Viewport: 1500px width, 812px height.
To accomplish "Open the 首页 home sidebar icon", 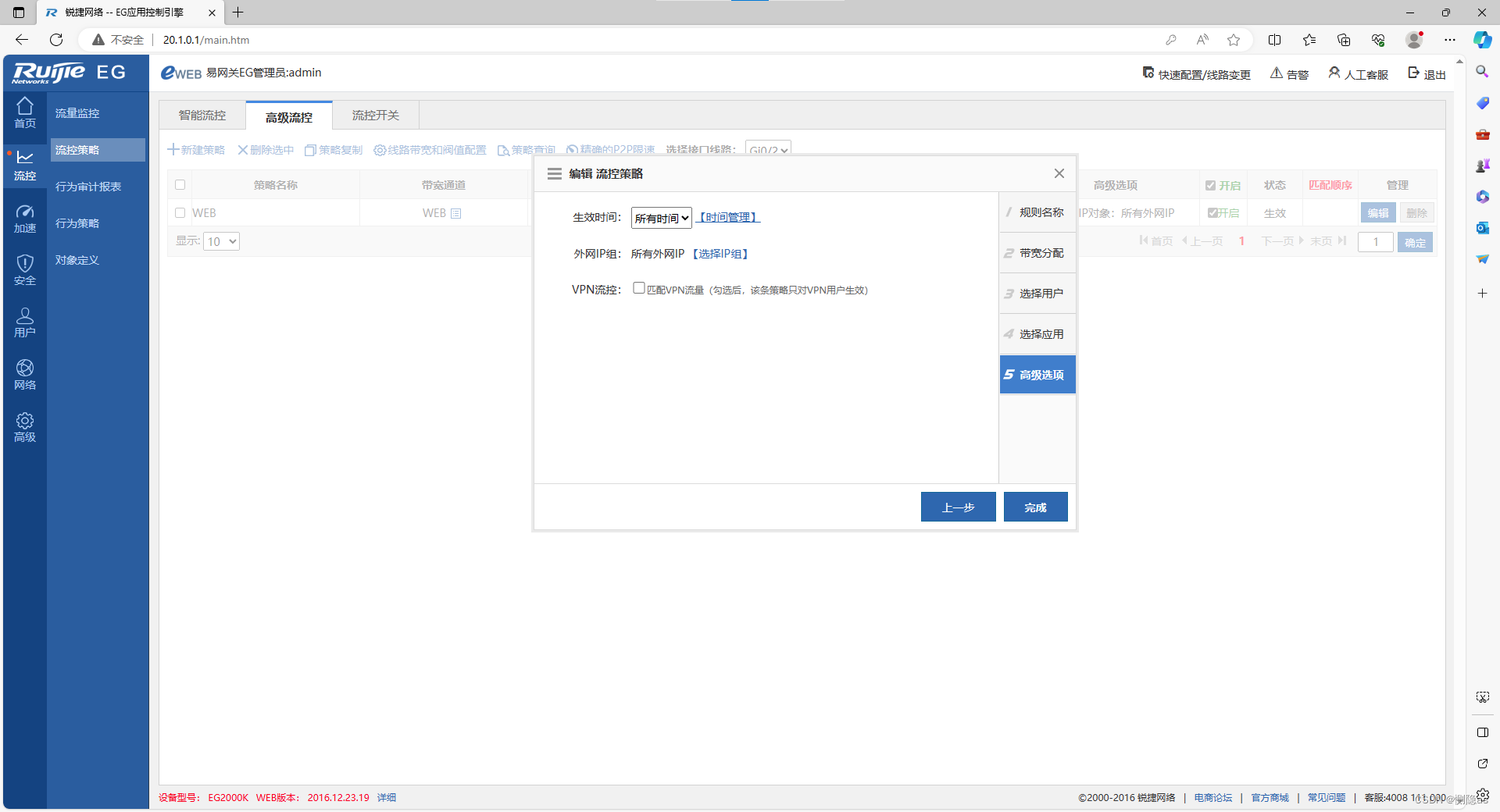I will (25, 112).
